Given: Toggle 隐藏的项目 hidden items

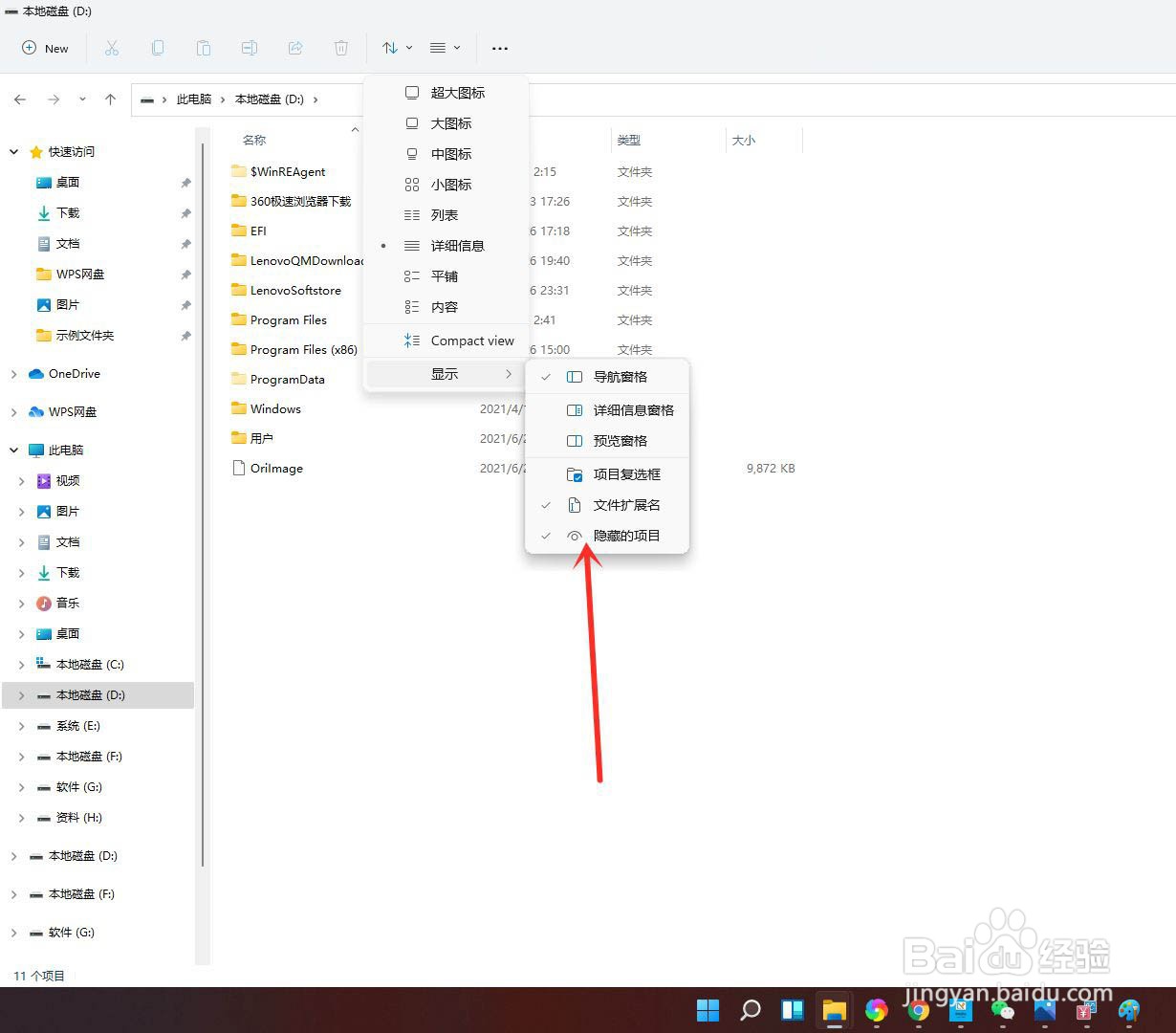Looking at the screenshot, I should 607,536.
